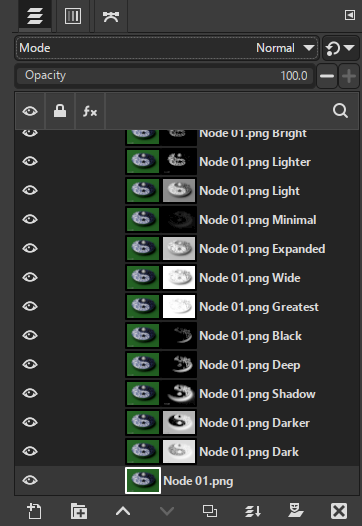Select the 'Node 01.png Shadow' layer name
Image resolution: width=362 pixels, height=526 pixels.
[x=257, y=394]
